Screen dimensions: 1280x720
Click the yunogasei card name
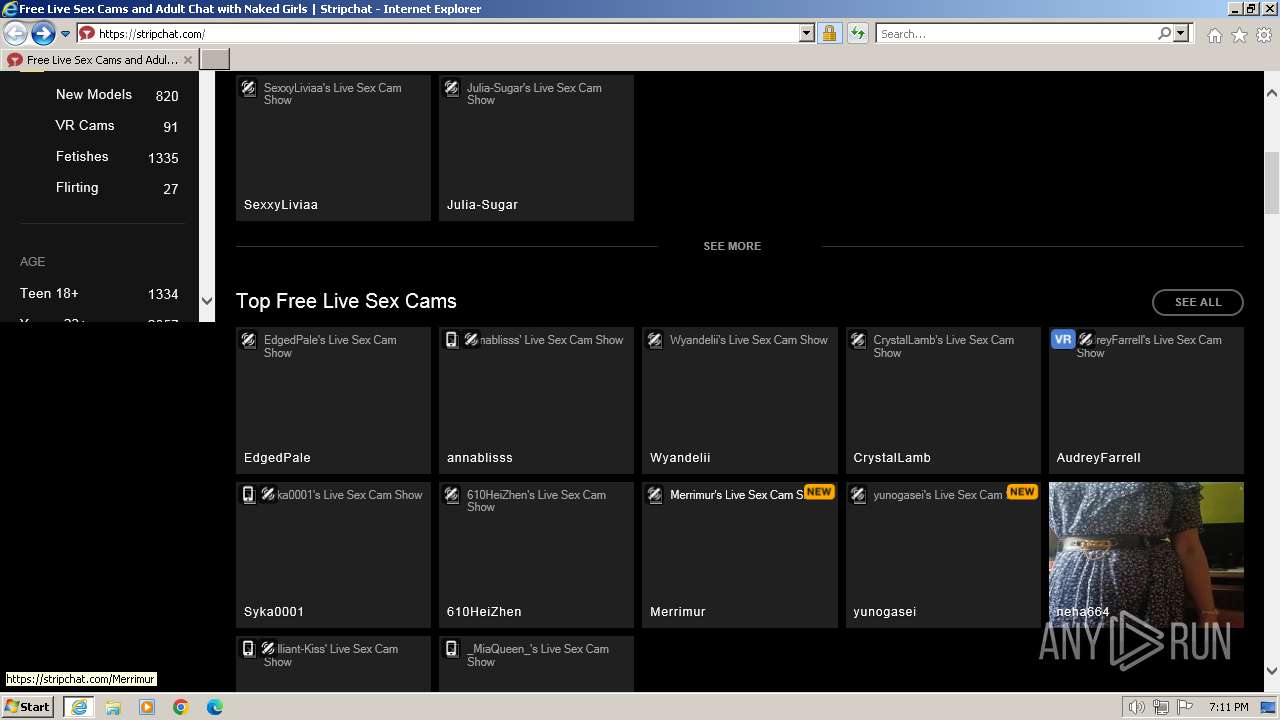885,612
